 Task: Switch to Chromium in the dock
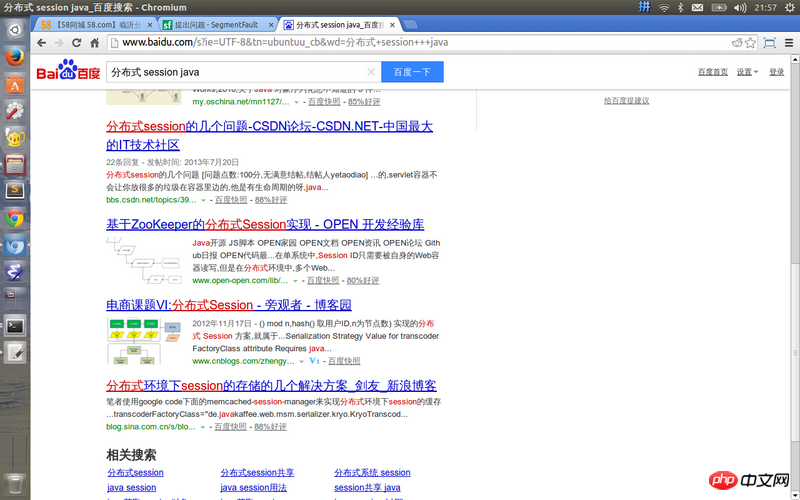[x=15, y=245]
